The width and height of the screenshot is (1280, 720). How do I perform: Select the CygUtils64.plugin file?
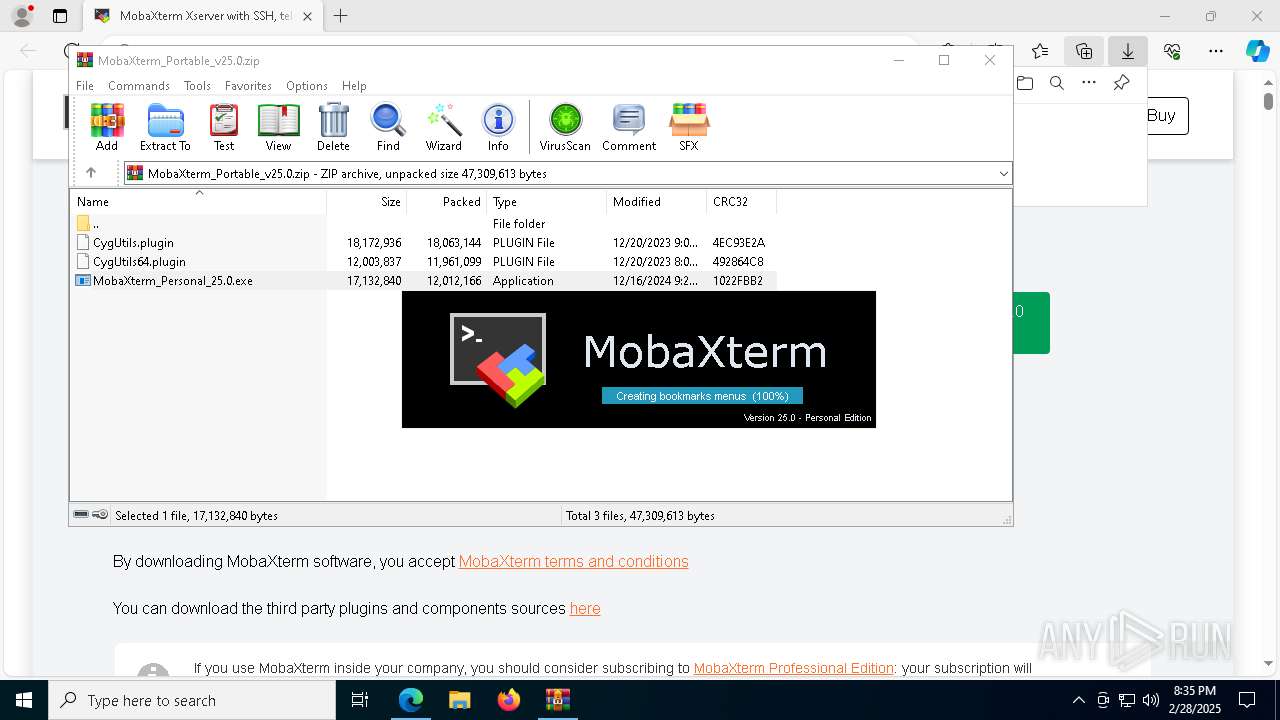[x=423, y=262]
